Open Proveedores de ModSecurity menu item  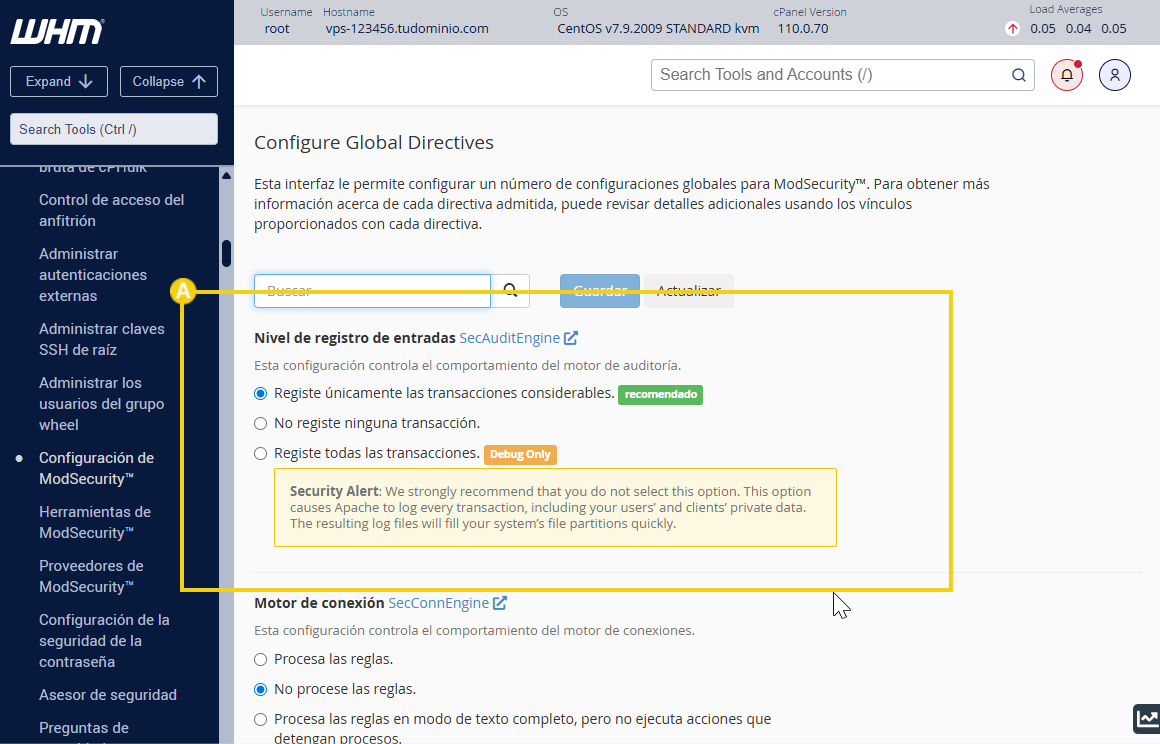[91, 576]
